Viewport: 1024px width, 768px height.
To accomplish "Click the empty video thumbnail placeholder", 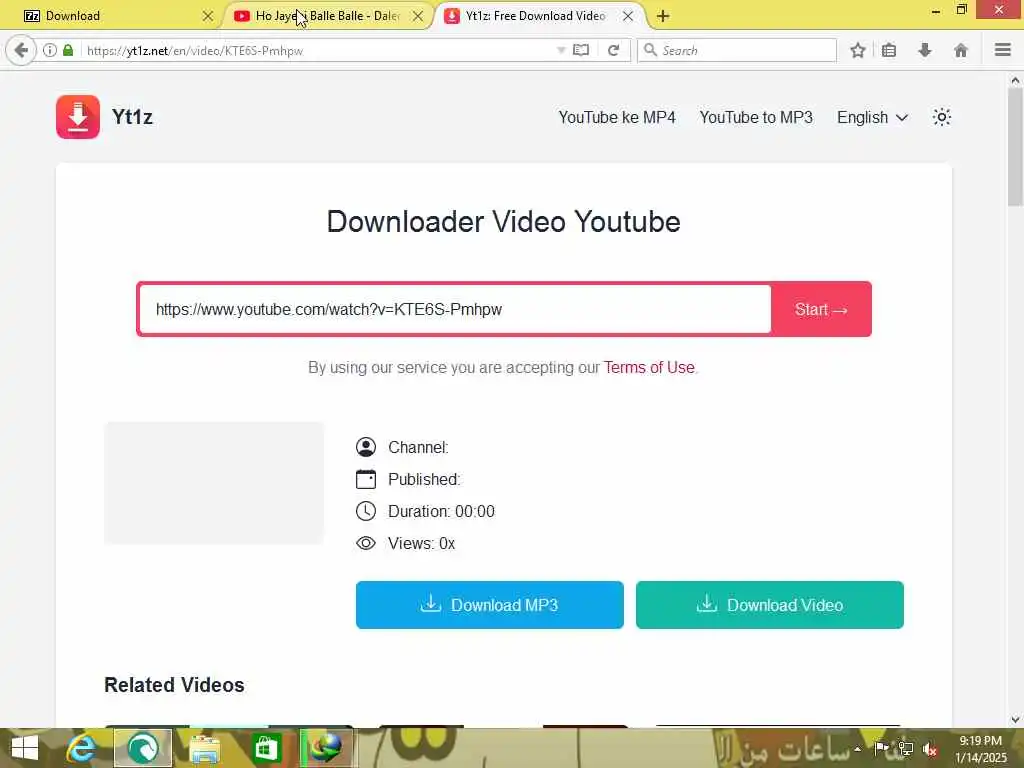I will pos(214,483).
